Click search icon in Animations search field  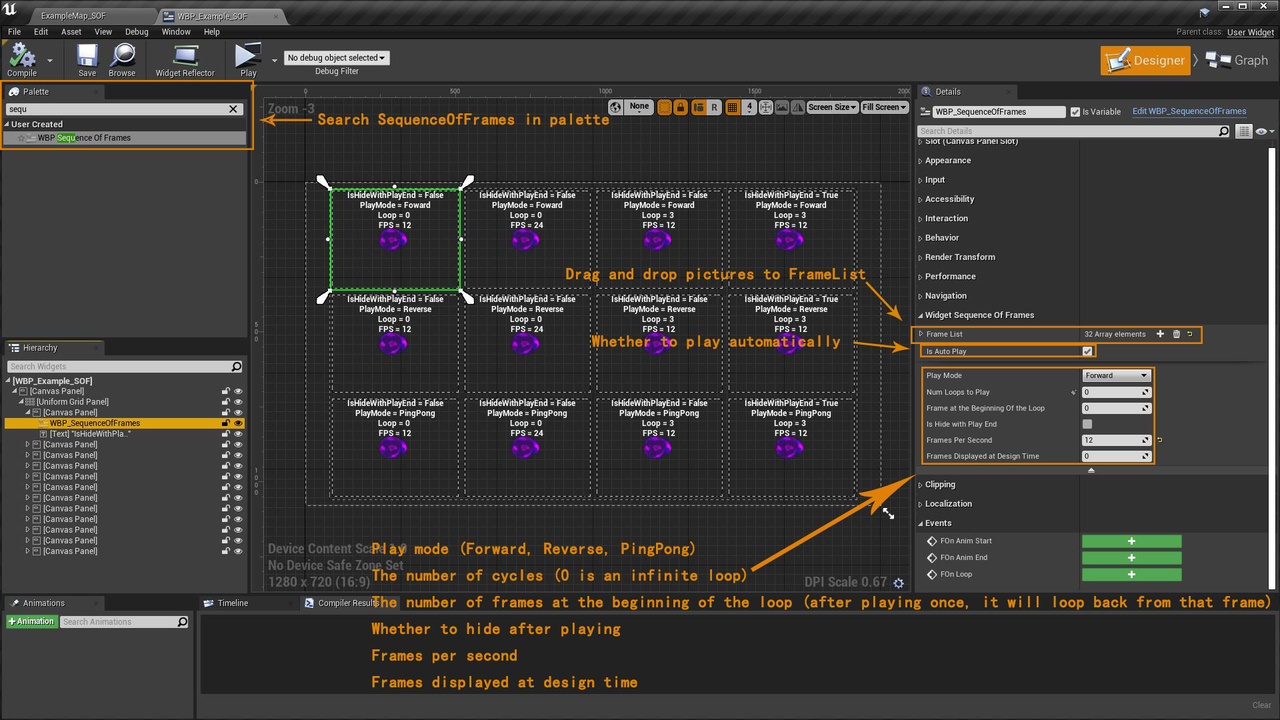(x=182, y=622)
